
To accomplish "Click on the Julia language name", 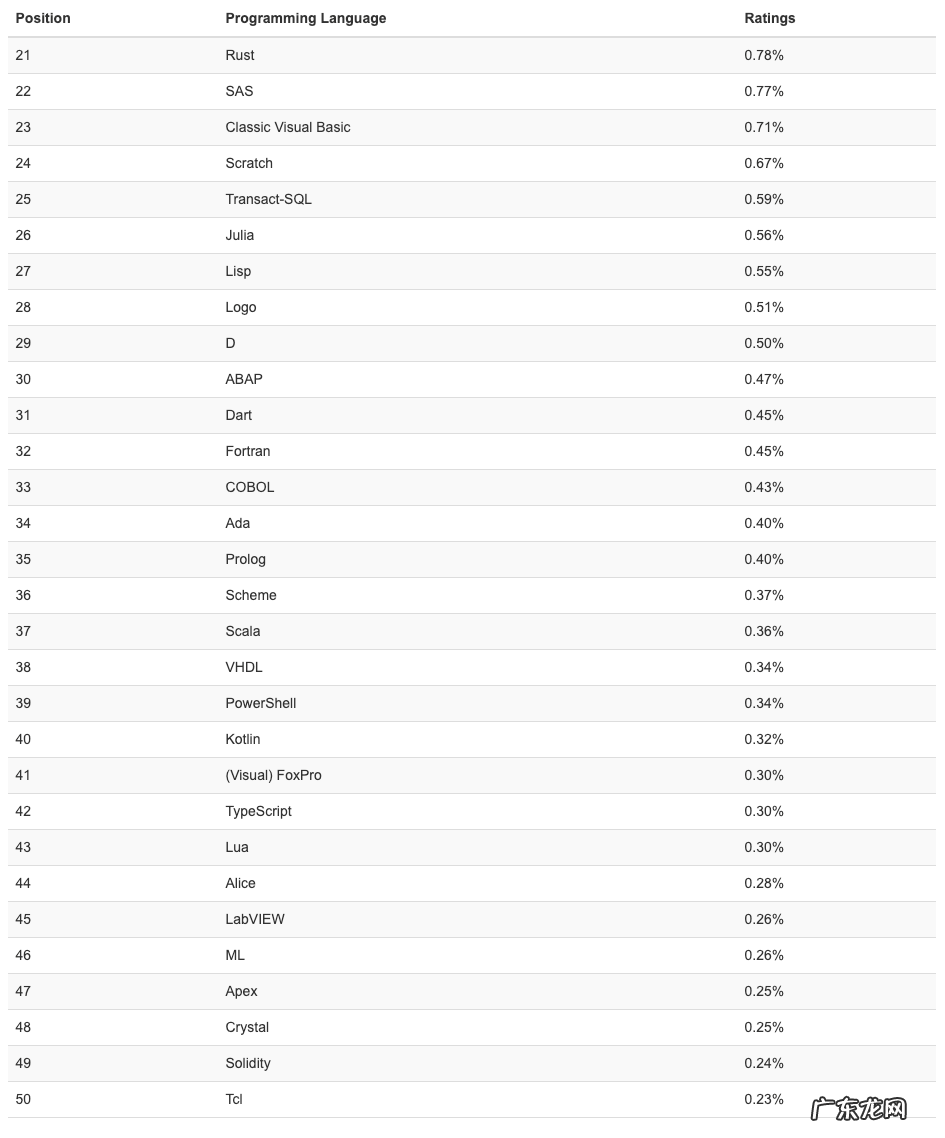I will pyautogui.click(x=240, y=235).
